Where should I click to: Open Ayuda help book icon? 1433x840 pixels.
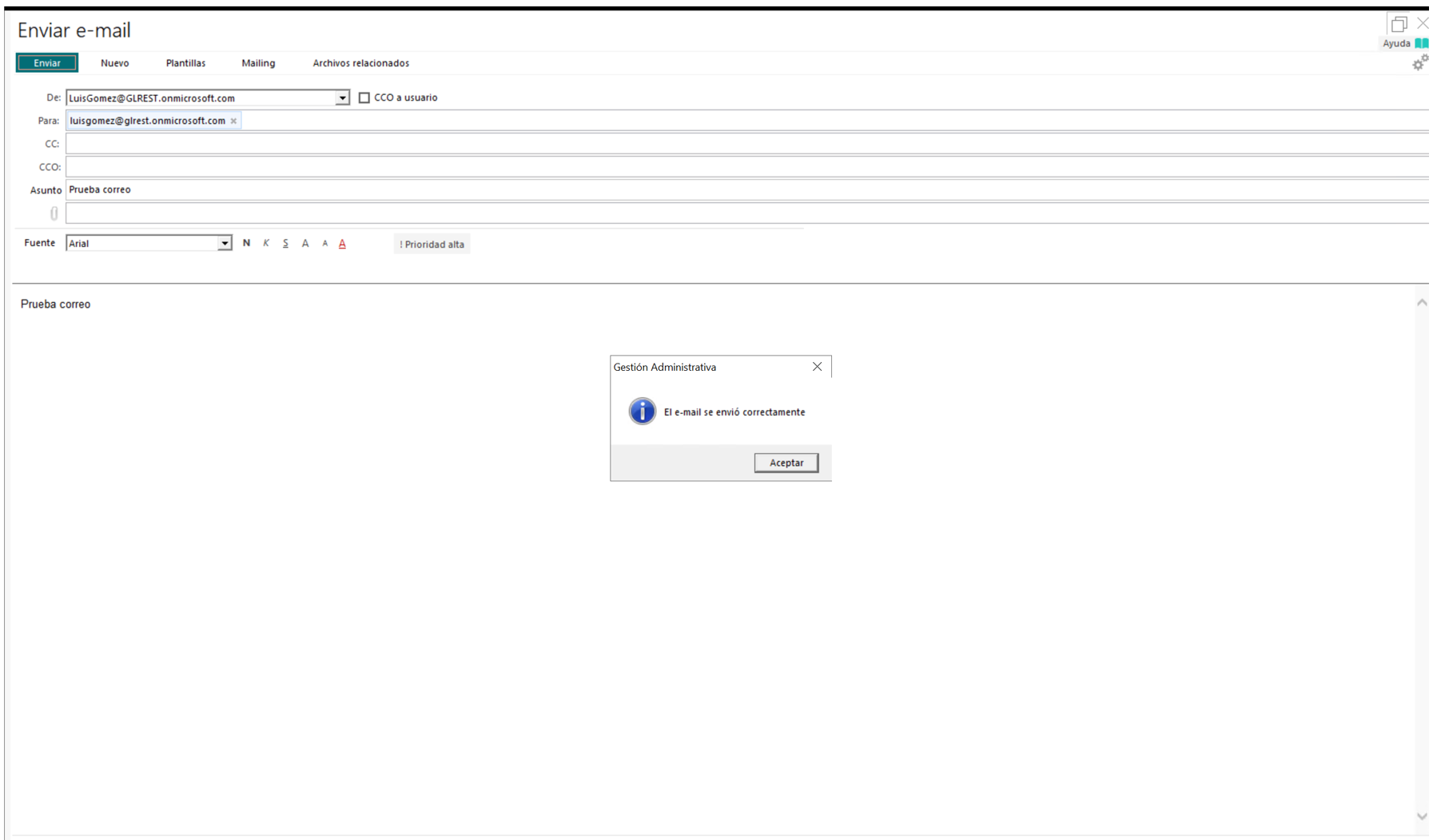1421,43
